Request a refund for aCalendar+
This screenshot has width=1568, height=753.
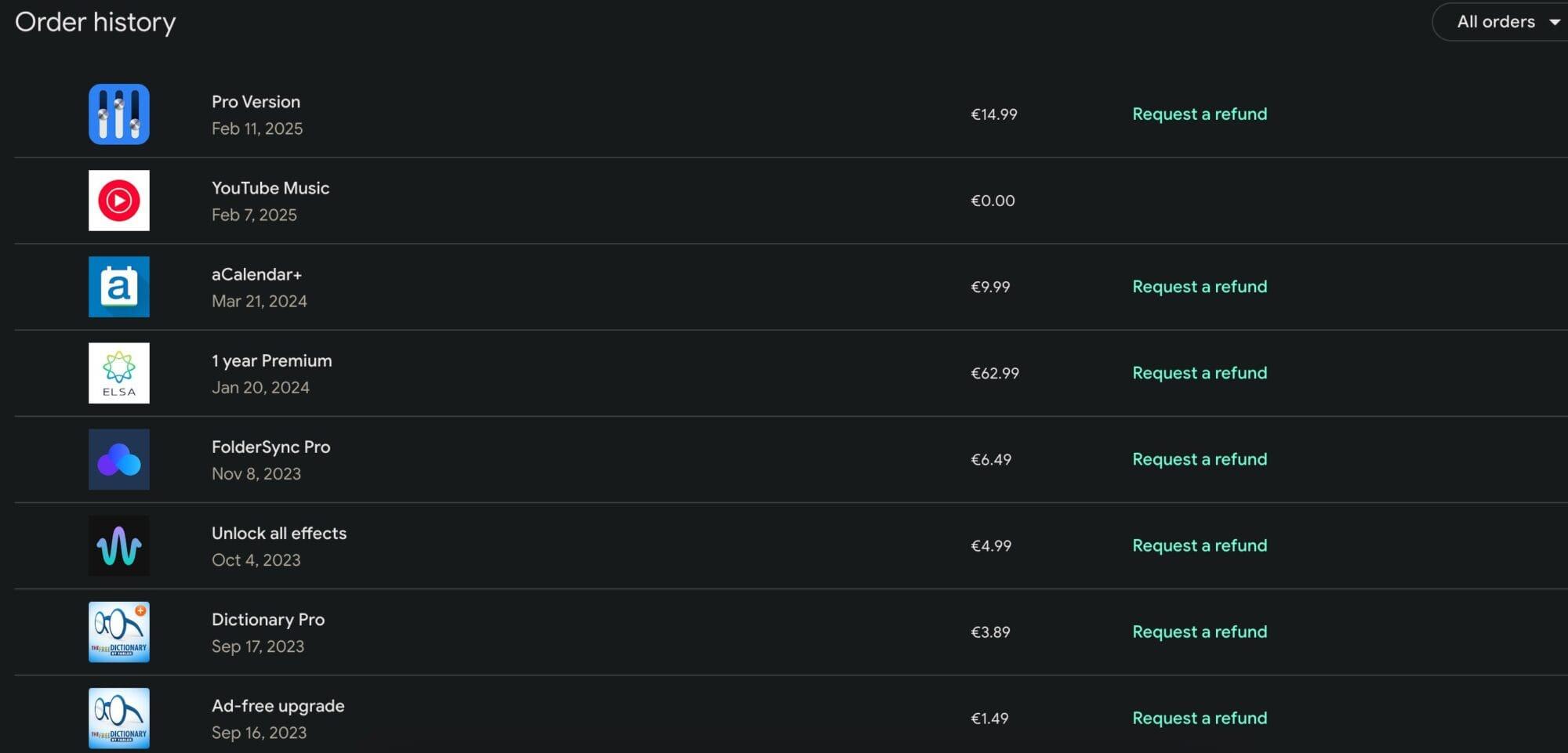tap(1200, 287)
